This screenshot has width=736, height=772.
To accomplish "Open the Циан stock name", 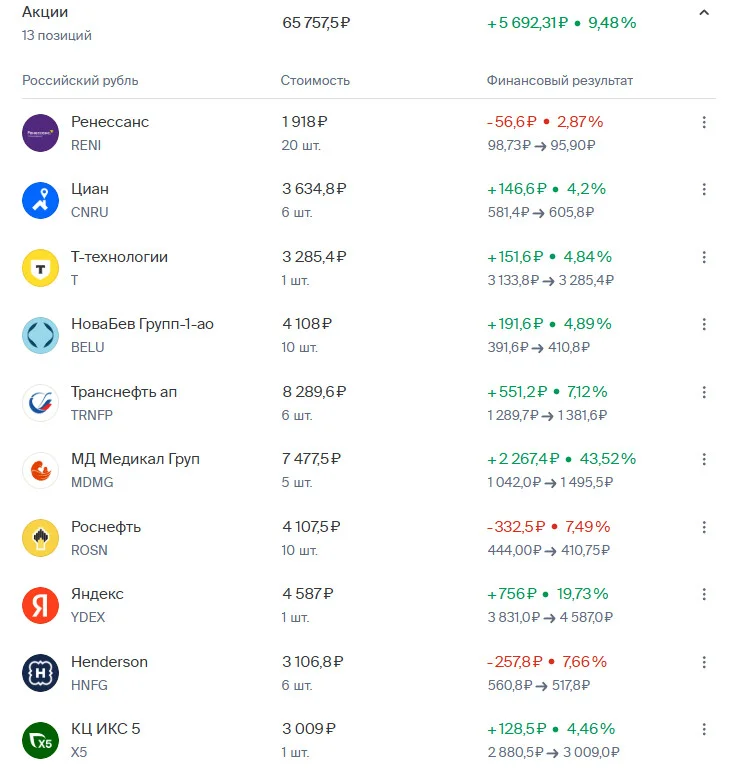I will click(x=90, y=189).
